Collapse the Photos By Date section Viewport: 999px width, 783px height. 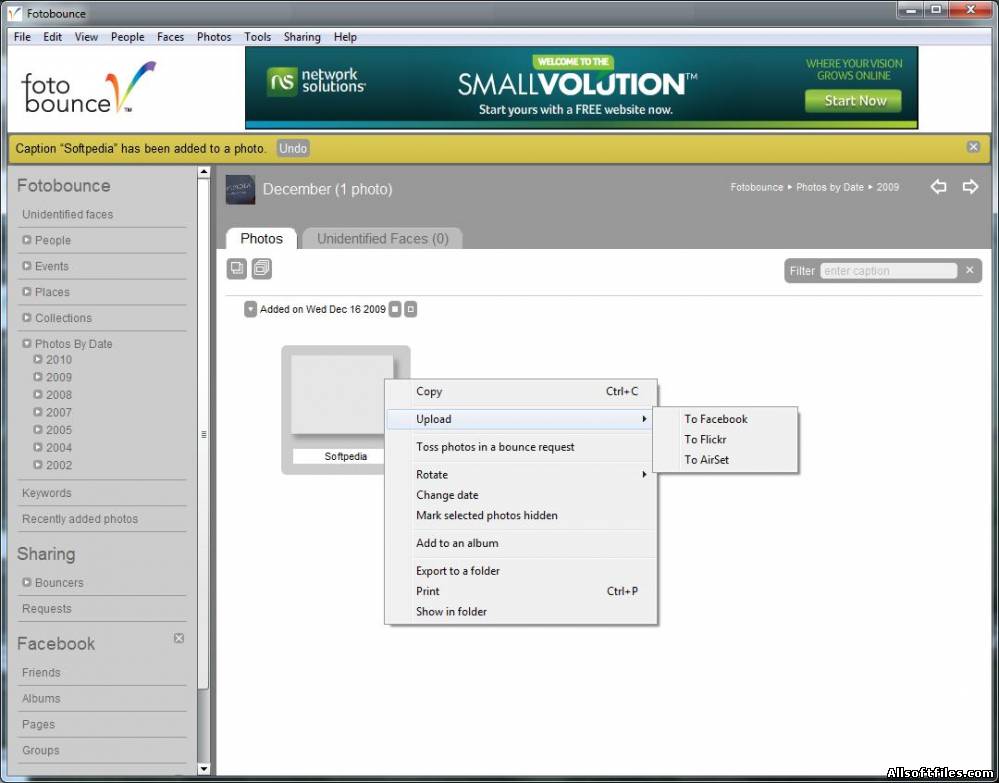(x=27, y=343)
